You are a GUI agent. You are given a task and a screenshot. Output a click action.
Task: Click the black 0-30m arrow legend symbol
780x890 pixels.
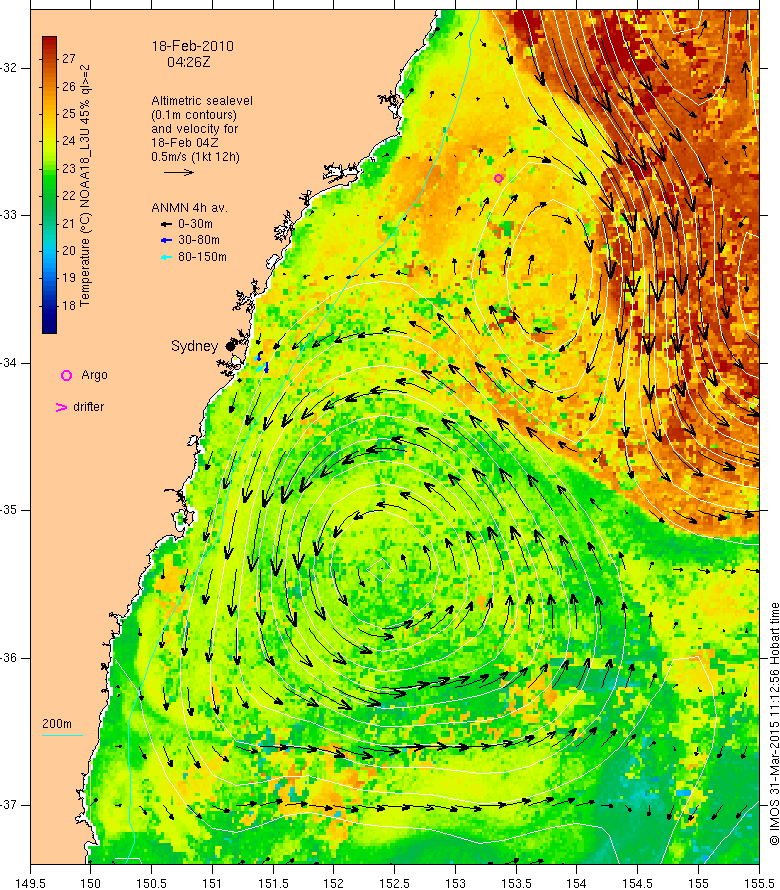pos(166,224)
